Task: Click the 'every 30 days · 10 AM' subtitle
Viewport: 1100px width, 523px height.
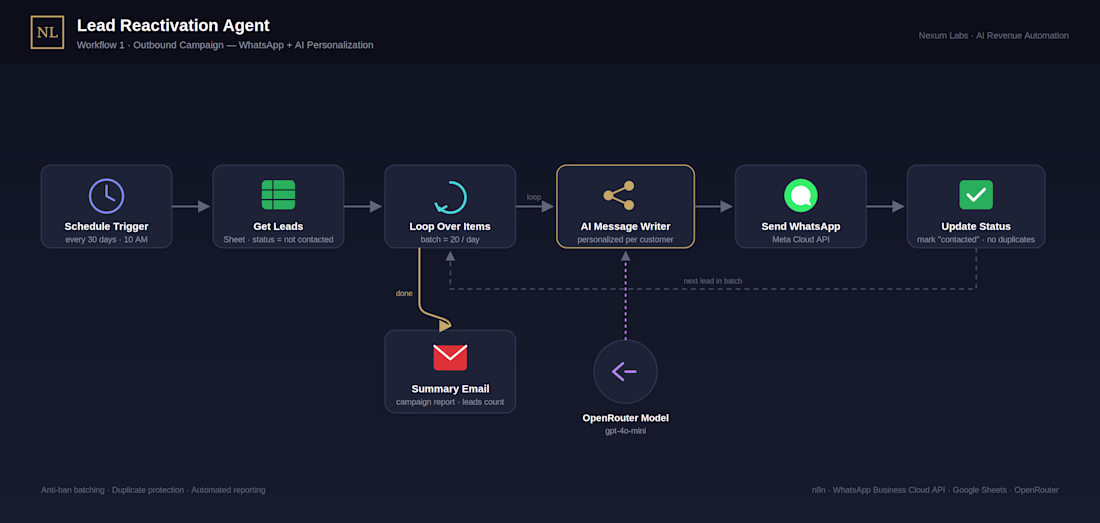Action: pos(106,240)
